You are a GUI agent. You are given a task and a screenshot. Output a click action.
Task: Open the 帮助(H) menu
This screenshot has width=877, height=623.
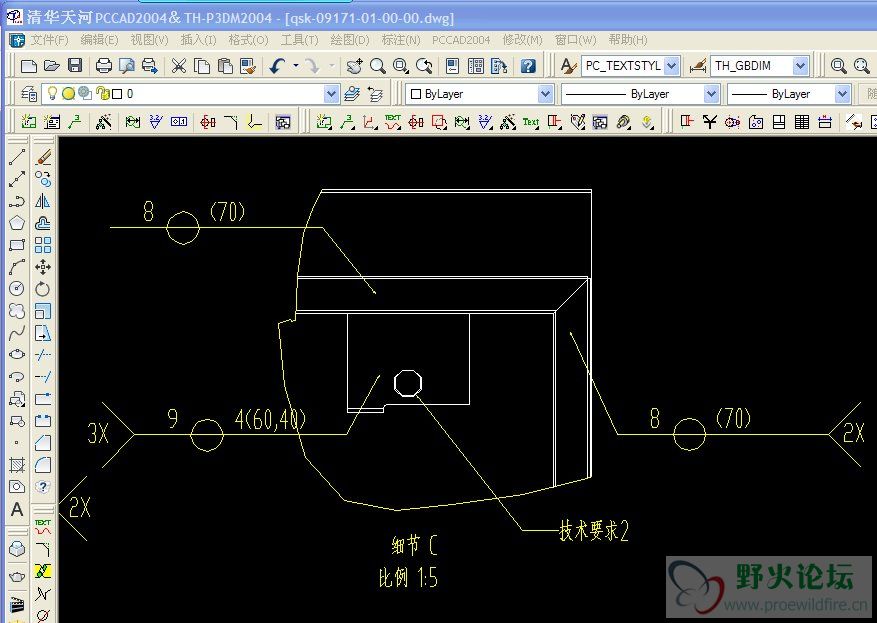point(628,40)
